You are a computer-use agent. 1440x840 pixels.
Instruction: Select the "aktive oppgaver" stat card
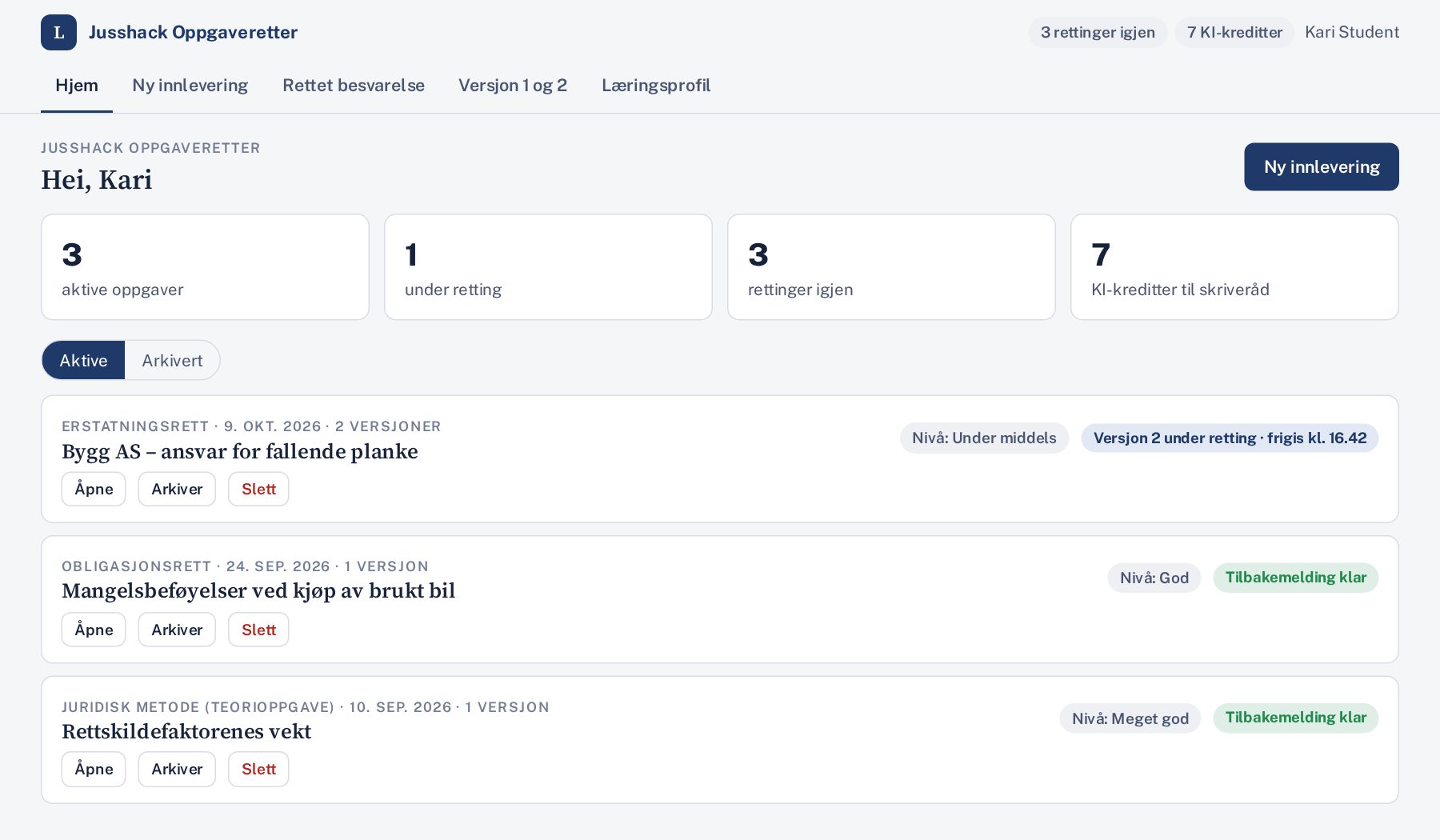[205, 267]
